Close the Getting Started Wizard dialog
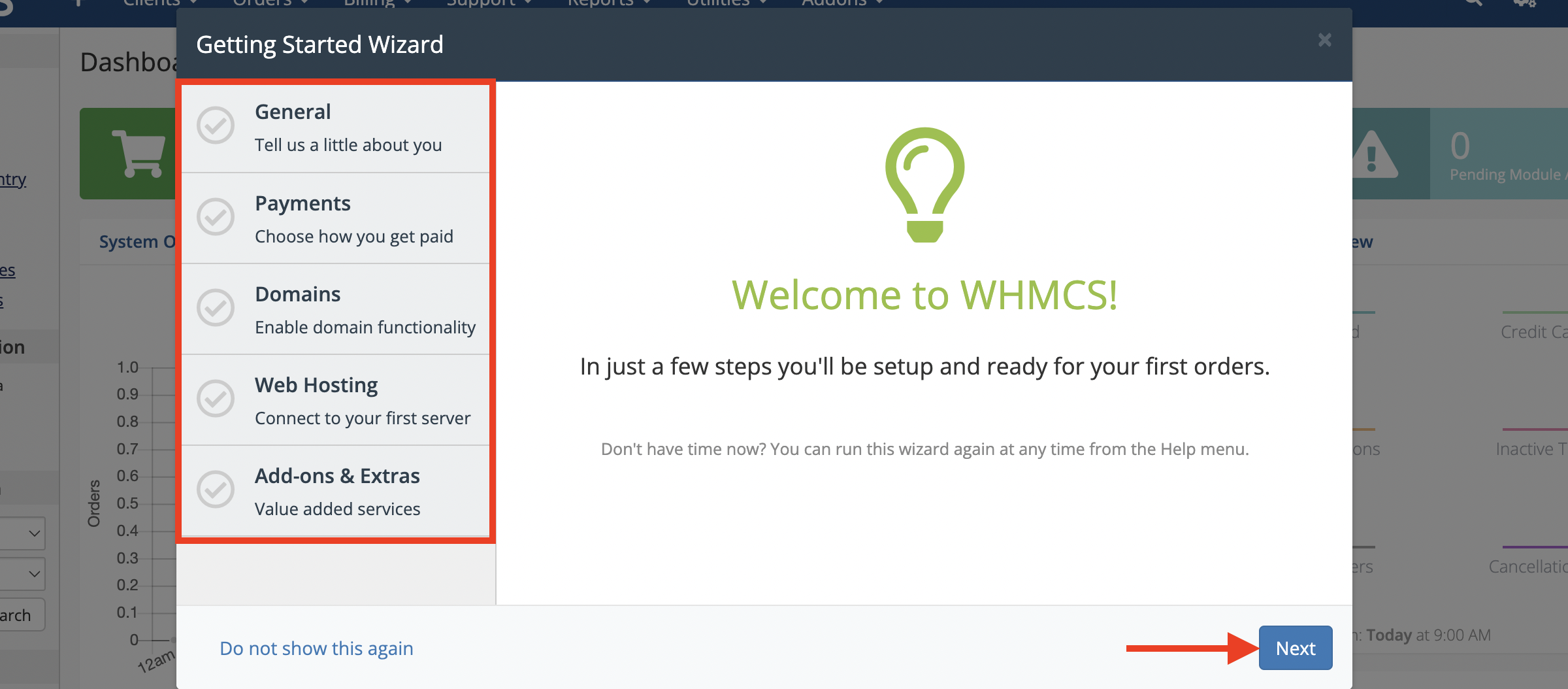The height and width of the screenshot is (689, 1568). [x=1324, y=41]
